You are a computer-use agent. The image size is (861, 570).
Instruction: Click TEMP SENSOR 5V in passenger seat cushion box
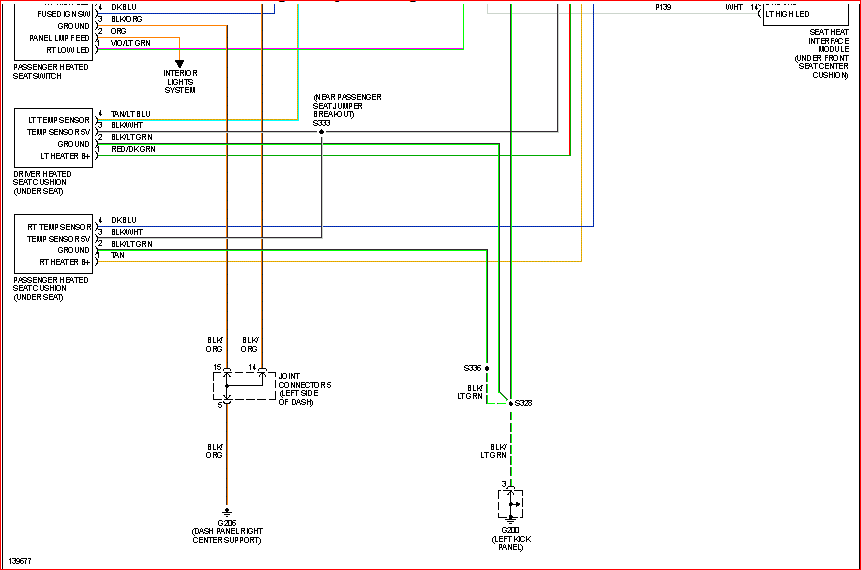click(59, 239)
